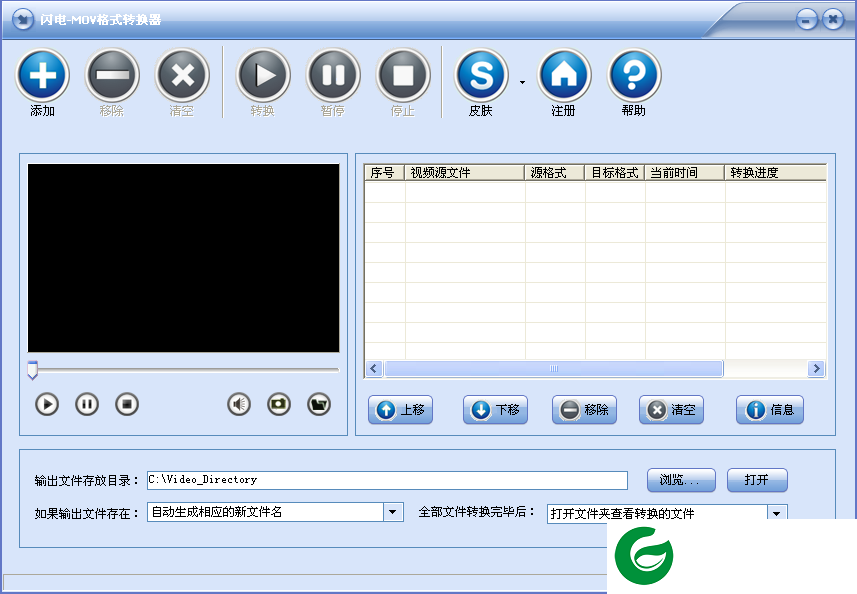This screenshot has width=857, height=594.
Task: Click the 转换进度 column header
Action: click(x=776, y=173)
